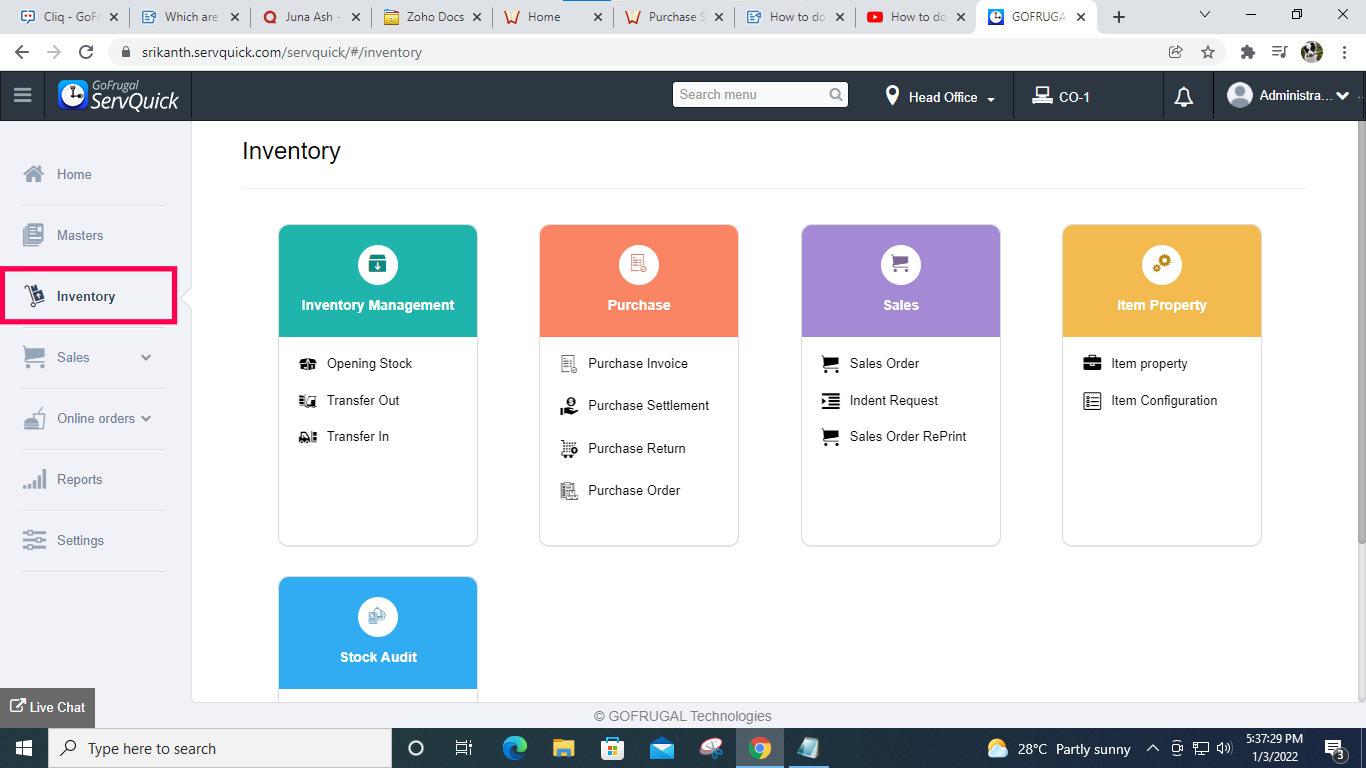Screen dimensions: 1366x768
Task: Click the Administrator avatar icon
Action: point(1240,96)
